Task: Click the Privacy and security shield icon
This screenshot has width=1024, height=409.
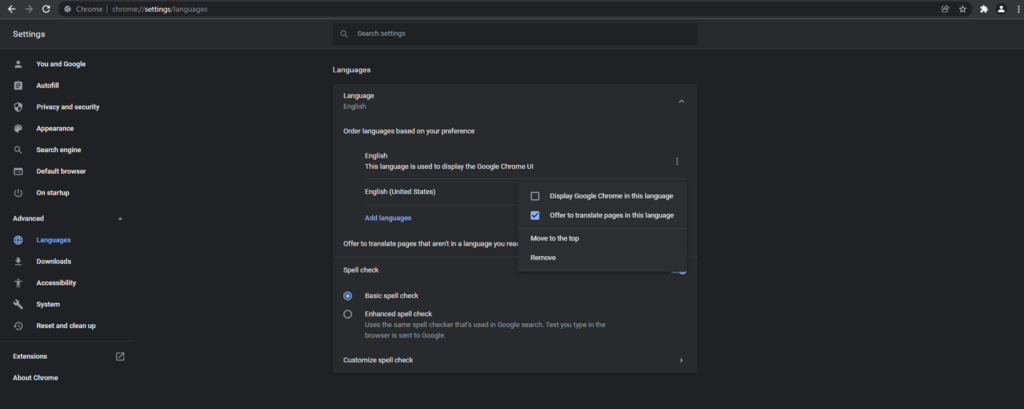Action: coord(18,107)
